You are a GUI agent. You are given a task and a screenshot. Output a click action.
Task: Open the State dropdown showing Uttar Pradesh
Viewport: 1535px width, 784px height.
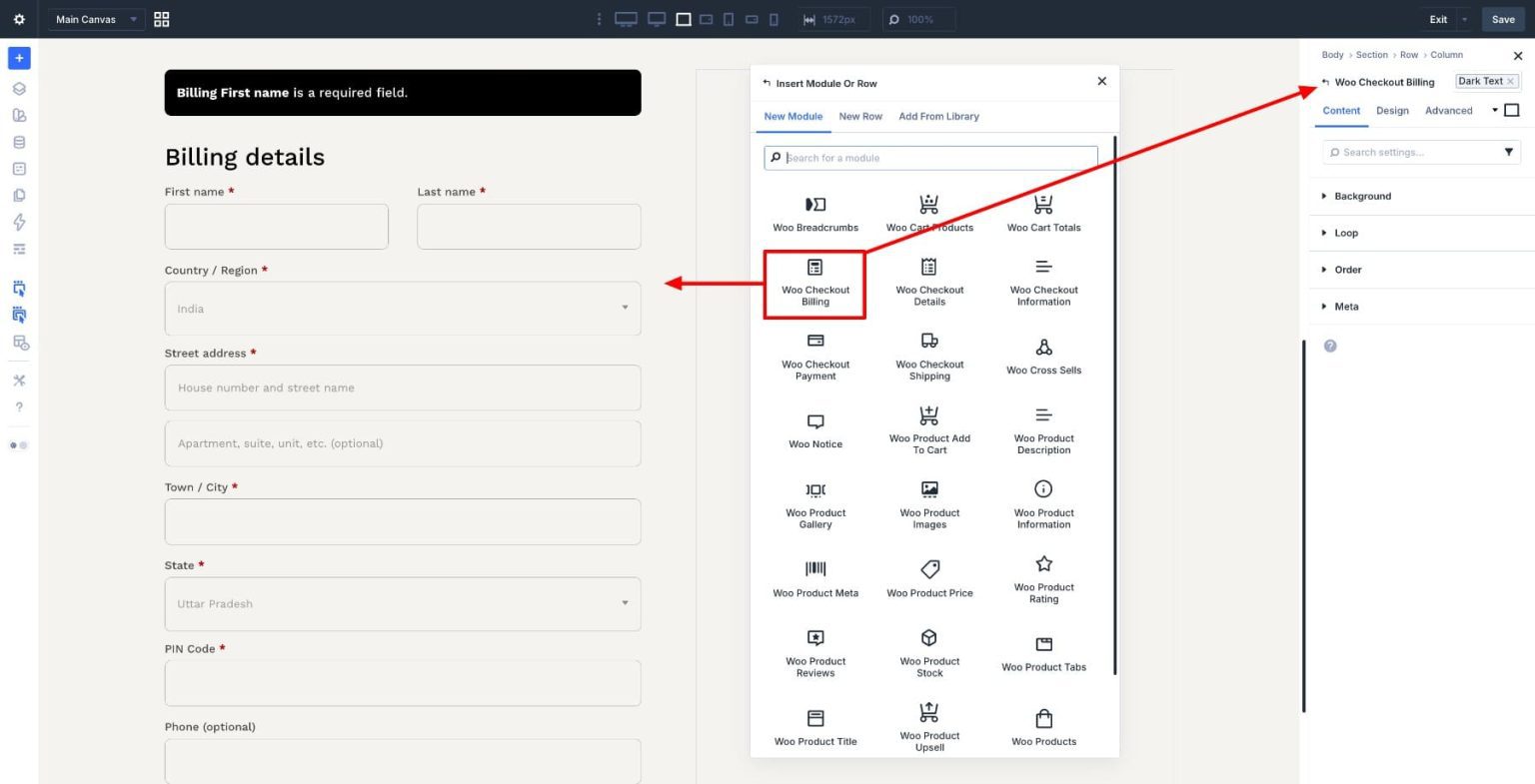[403, 603]
